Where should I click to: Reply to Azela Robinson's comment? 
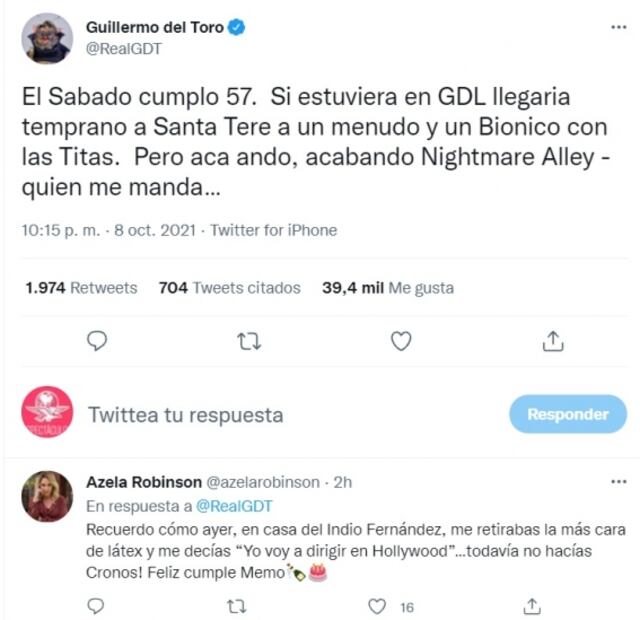[97, 605]
